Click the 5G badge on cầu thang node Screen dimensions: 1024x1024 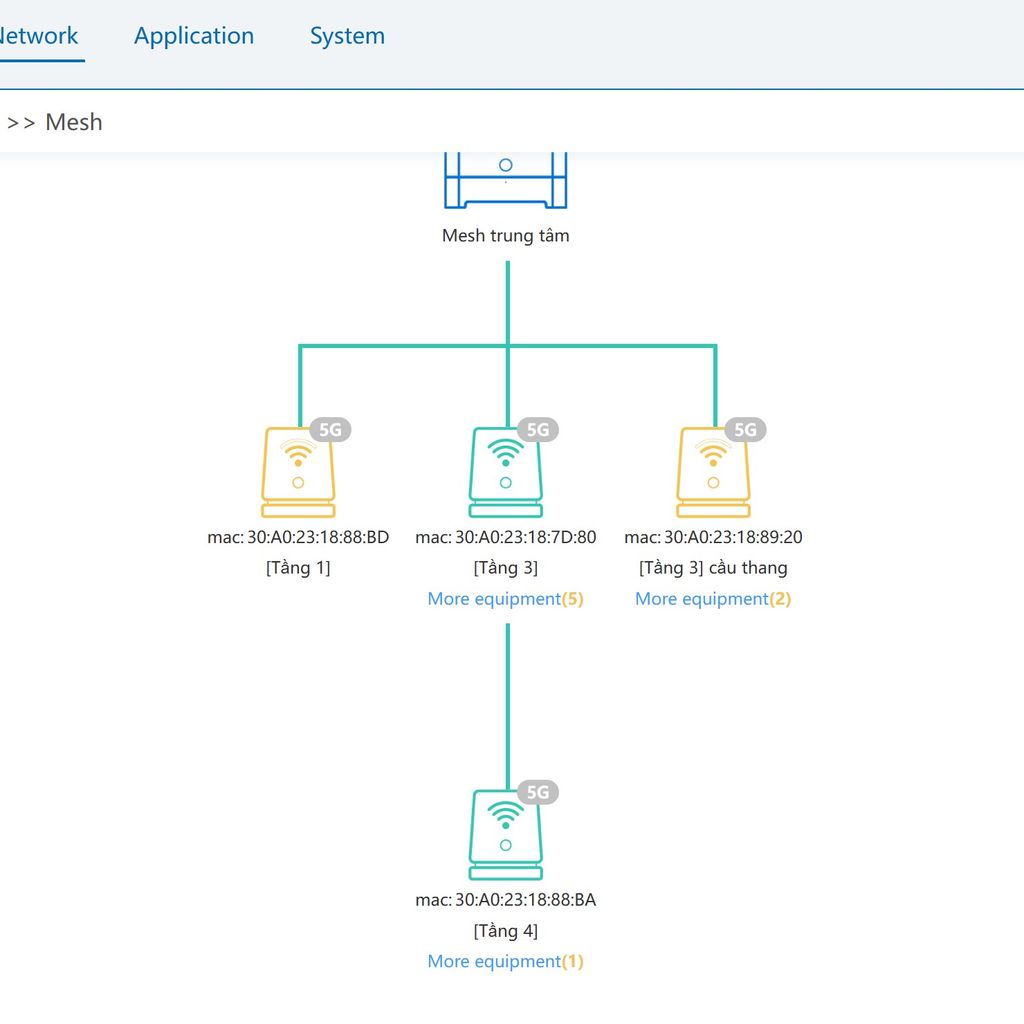[x=746, y=430]
